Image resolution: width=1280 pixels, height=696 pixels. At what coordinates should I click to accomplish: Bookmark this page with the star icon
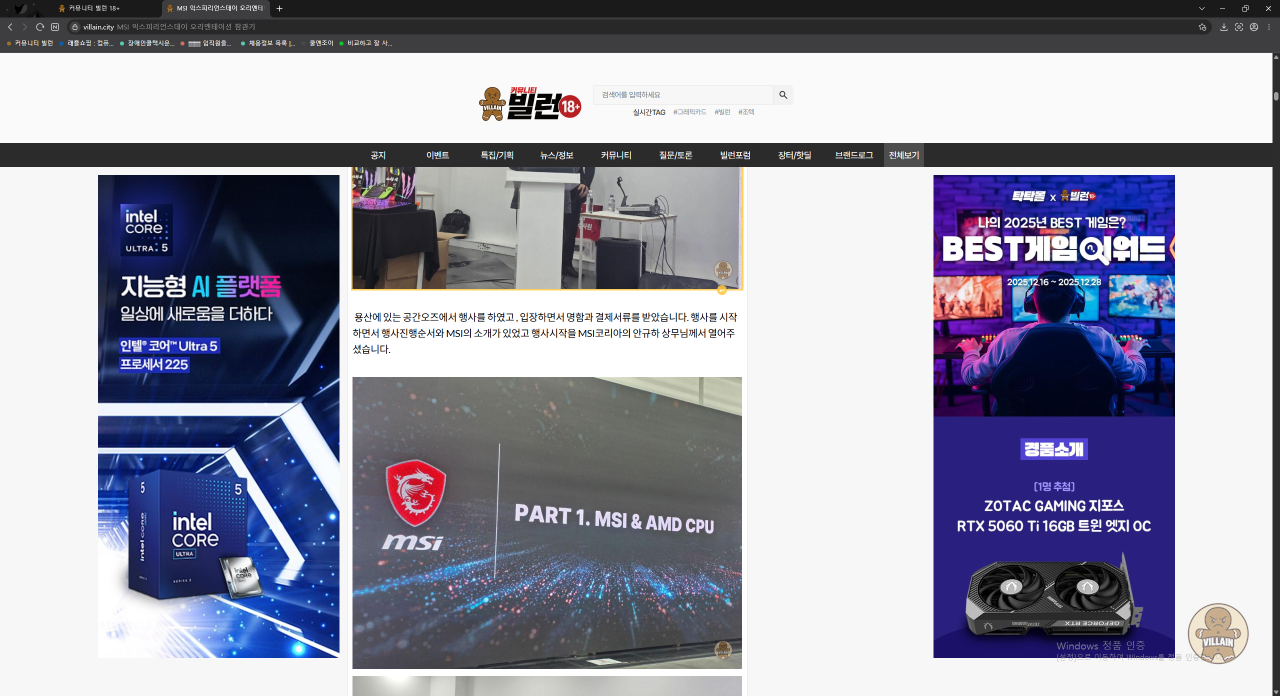[1202, 27]
